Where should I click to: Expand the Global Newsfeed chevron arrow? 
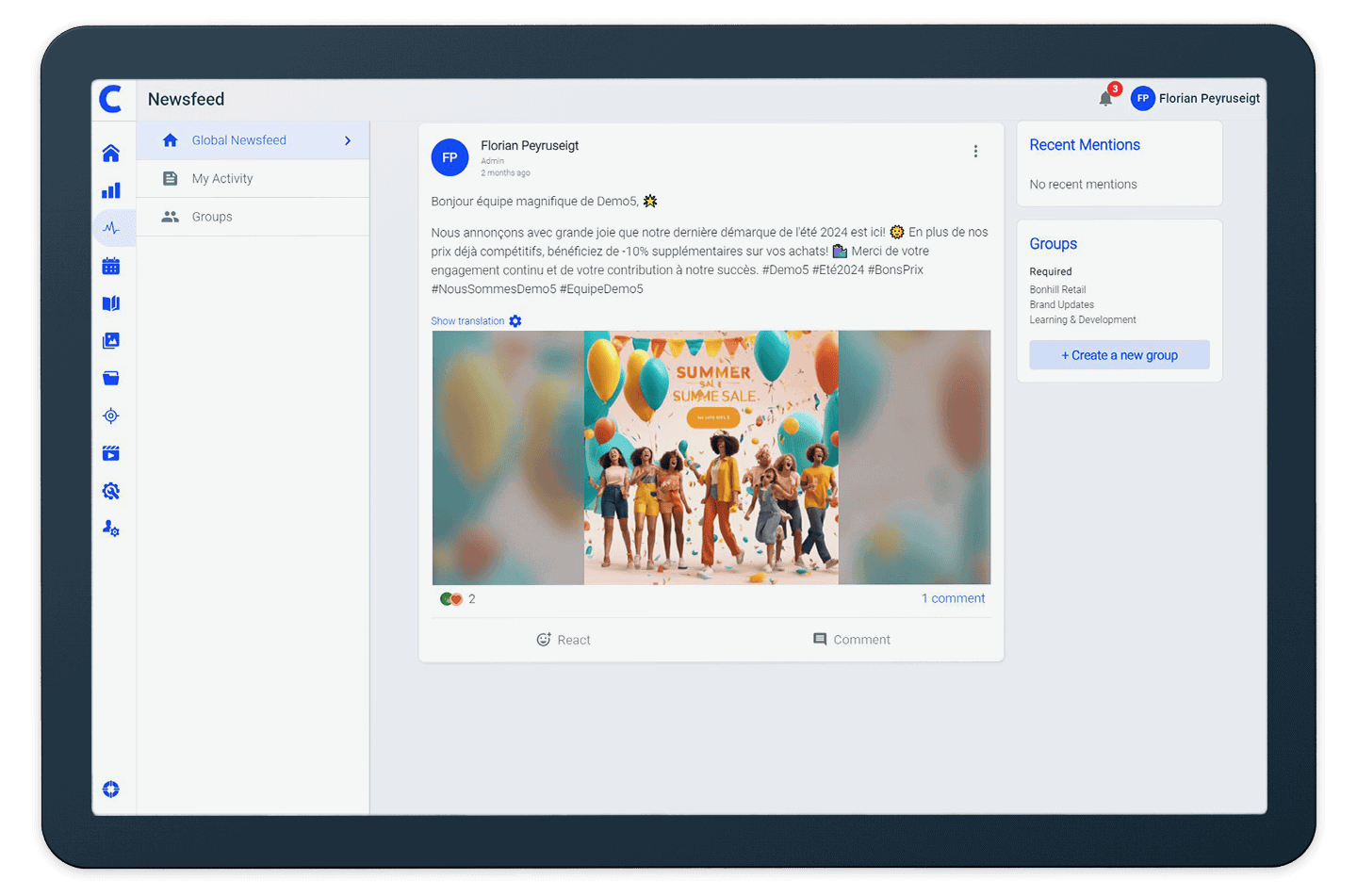(348, 140)
